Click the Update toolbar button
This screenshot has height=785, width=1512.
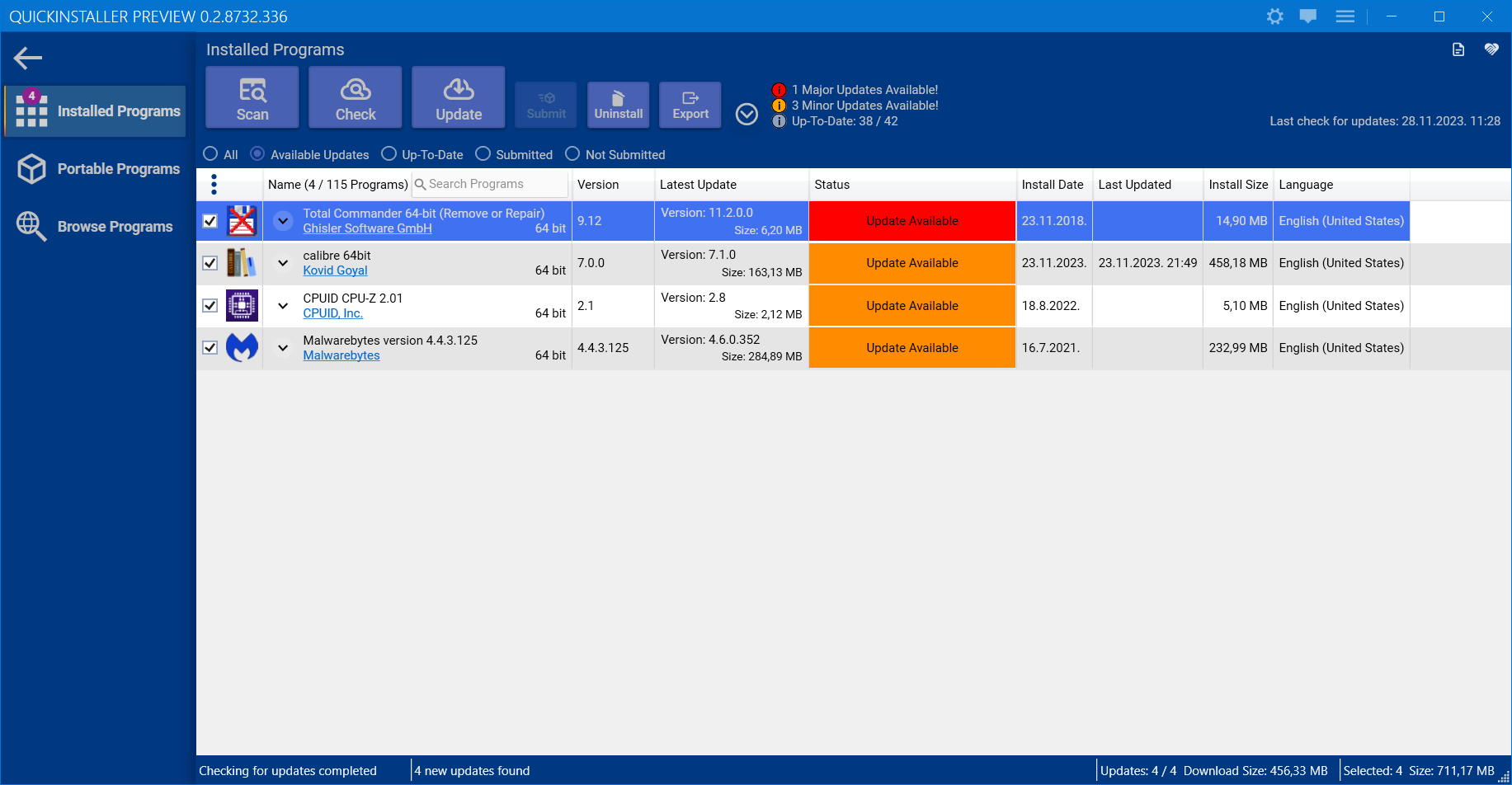coord(459,97)
